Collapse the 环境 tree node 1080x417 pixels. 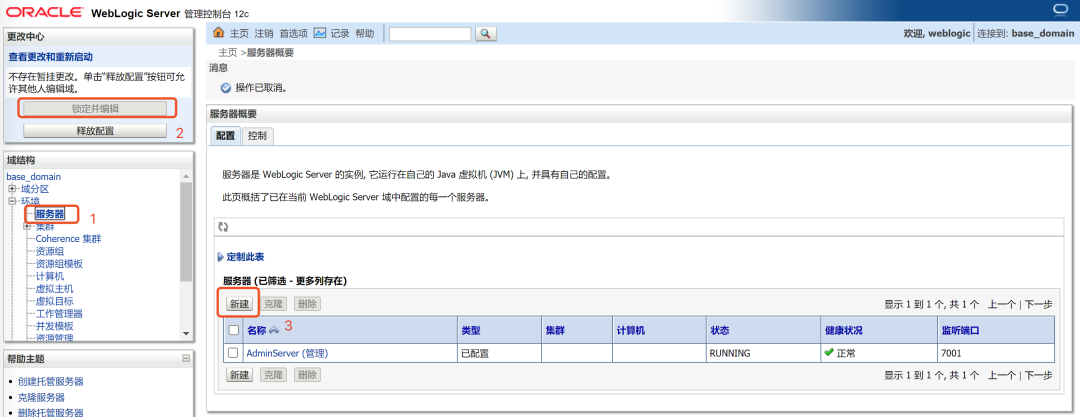coord(12,201)
